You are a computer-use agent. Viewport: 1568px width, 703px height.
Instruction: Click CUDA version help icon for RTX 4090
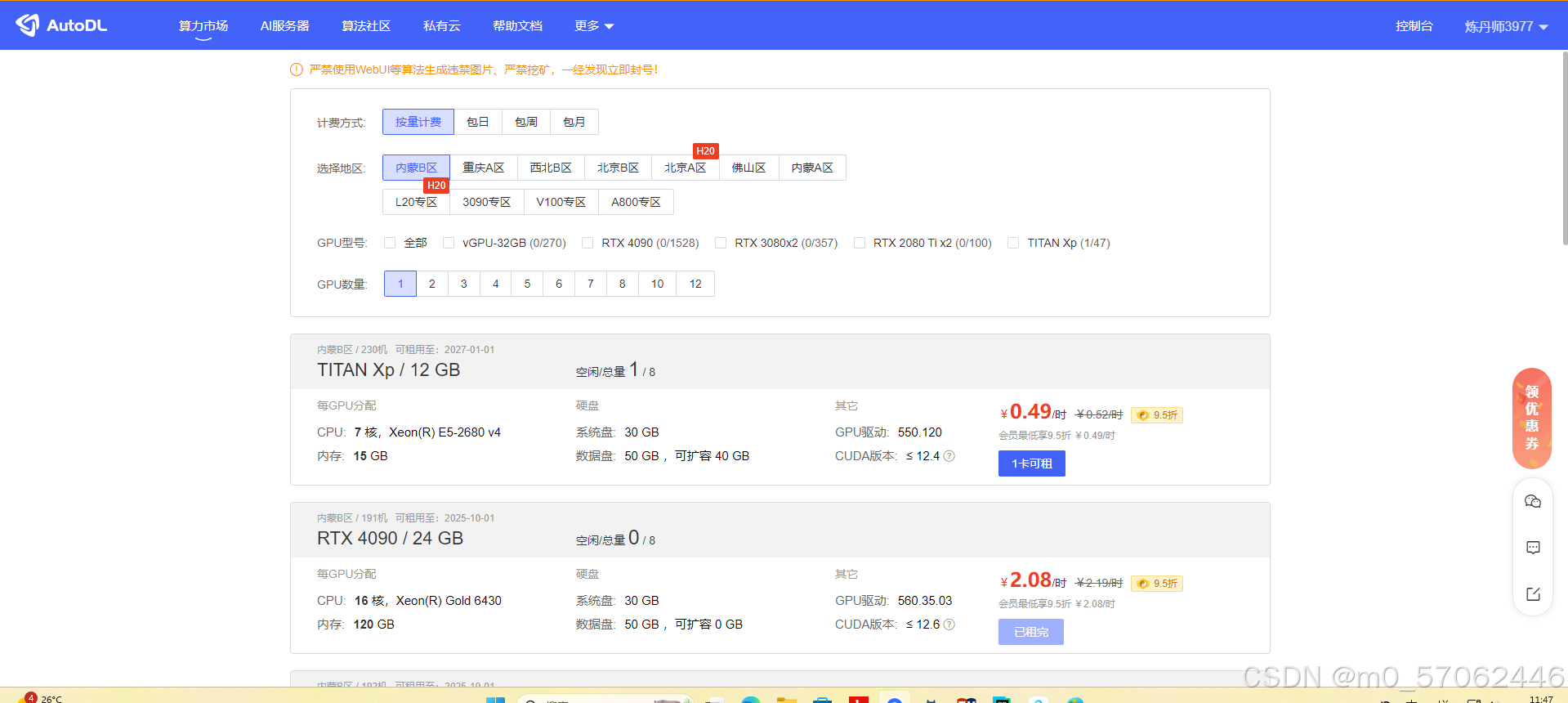point(949,625)
